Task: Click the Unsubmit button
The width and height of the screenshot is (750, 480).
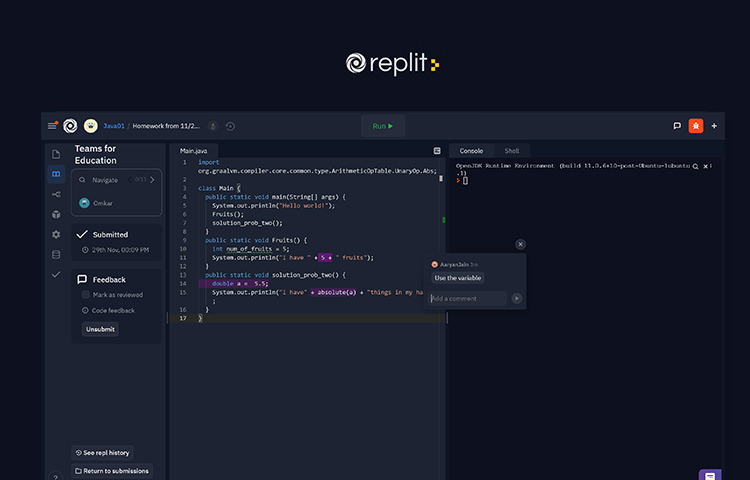Action: coord(99,329)
